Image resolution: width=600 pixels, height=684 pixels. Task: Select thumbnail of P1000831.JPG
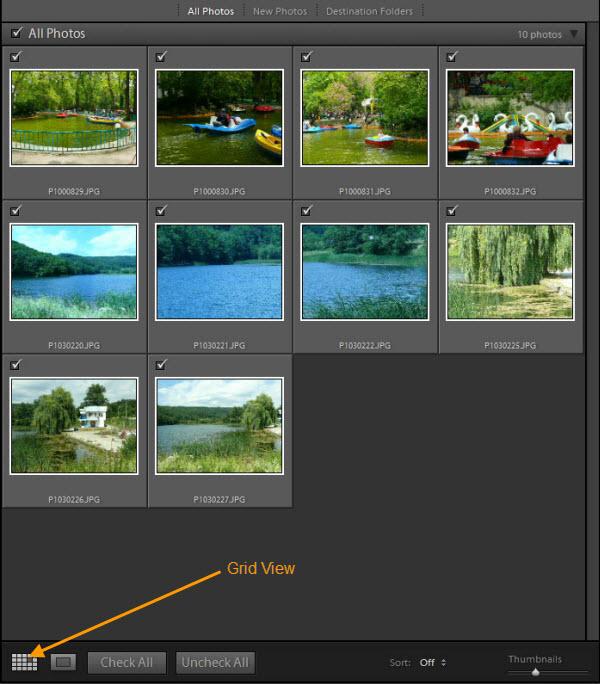365,118
